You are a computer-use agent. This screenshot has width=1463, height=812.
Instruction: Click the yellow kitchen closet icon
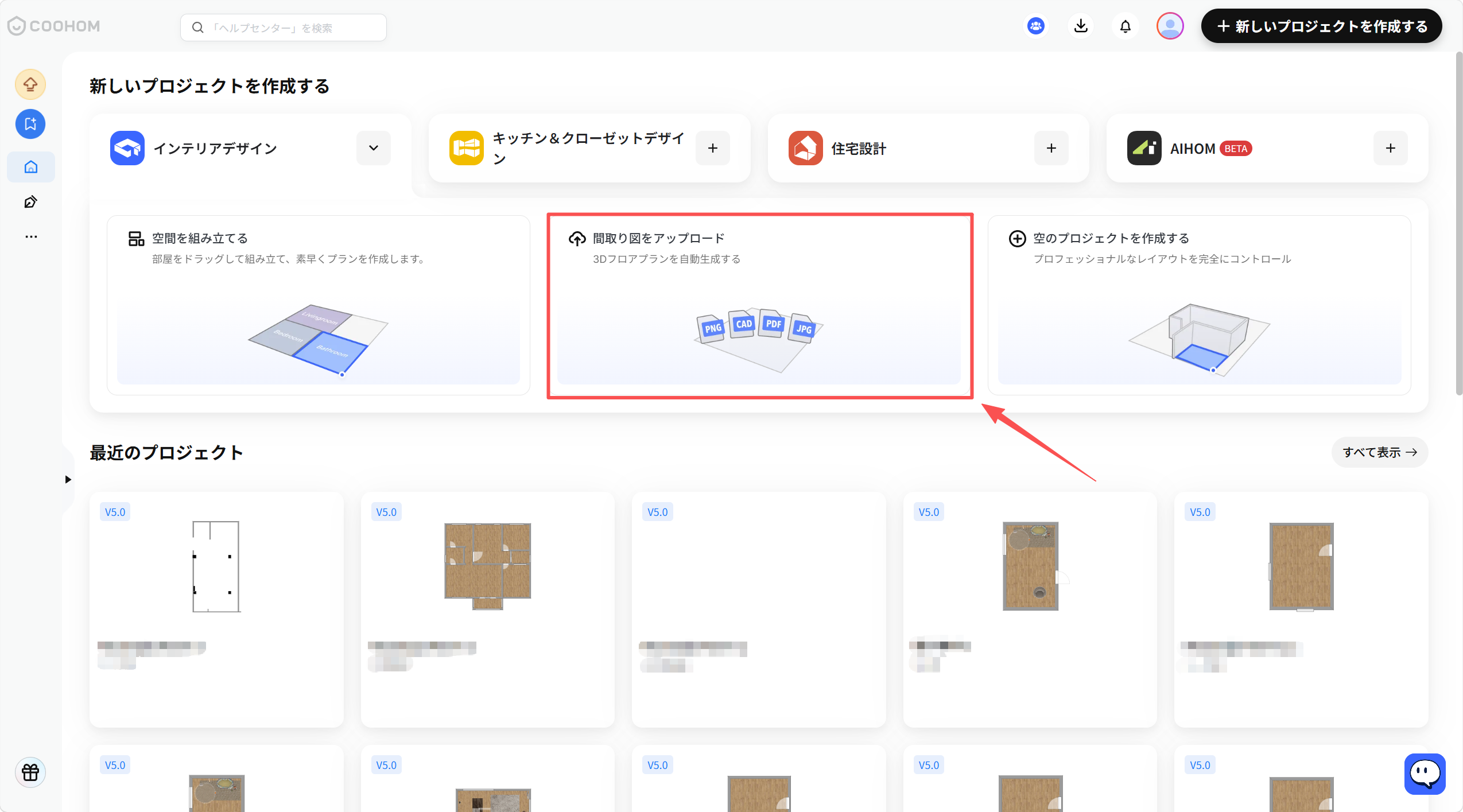tap(467, 148)
